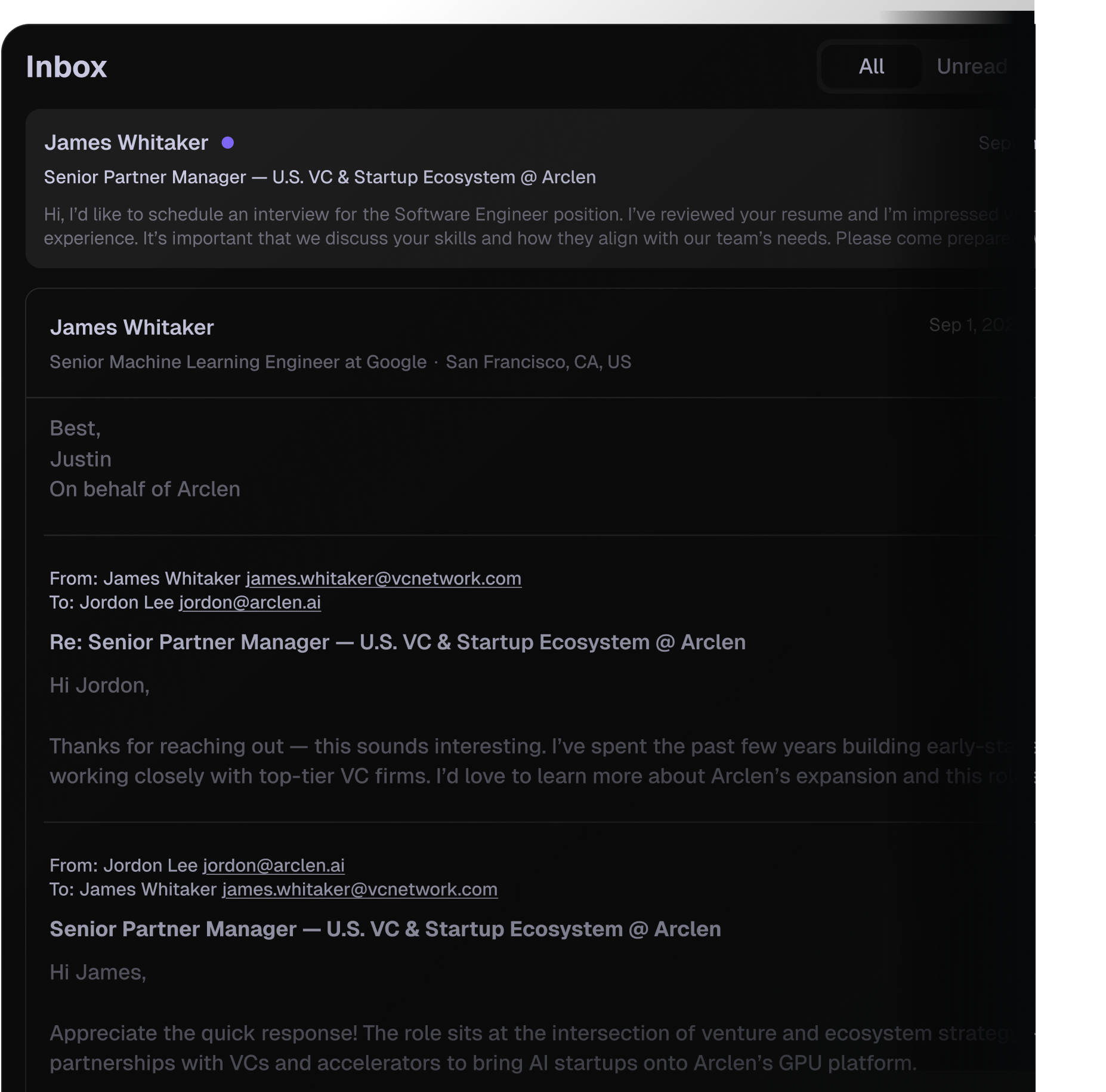The height and width of the screenshot is (1092, 1106).
Task: Select the 'Re: Senior Partner Manager' subject heading
Action: click(x=397, y=642)
